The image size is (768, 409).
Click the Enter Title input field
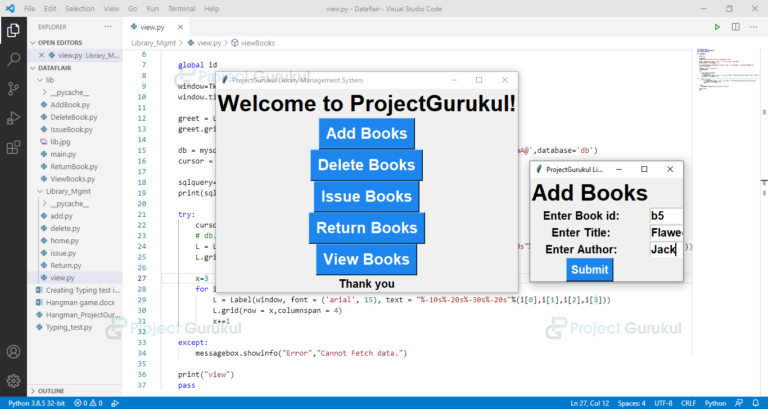pyautogui.click(x=665, y=233)
